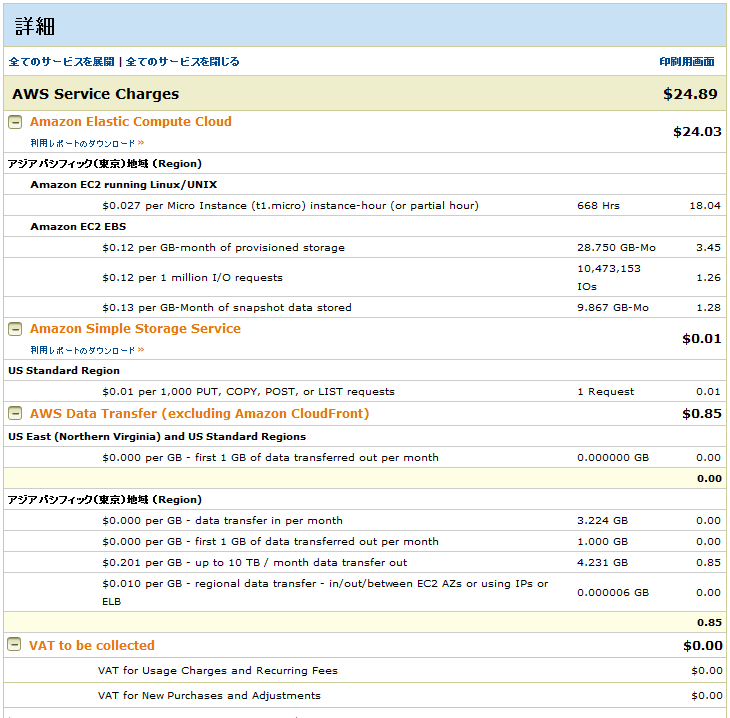
Task: Click 全てのサービスを展開 link
Action: [x=61, y=61]
